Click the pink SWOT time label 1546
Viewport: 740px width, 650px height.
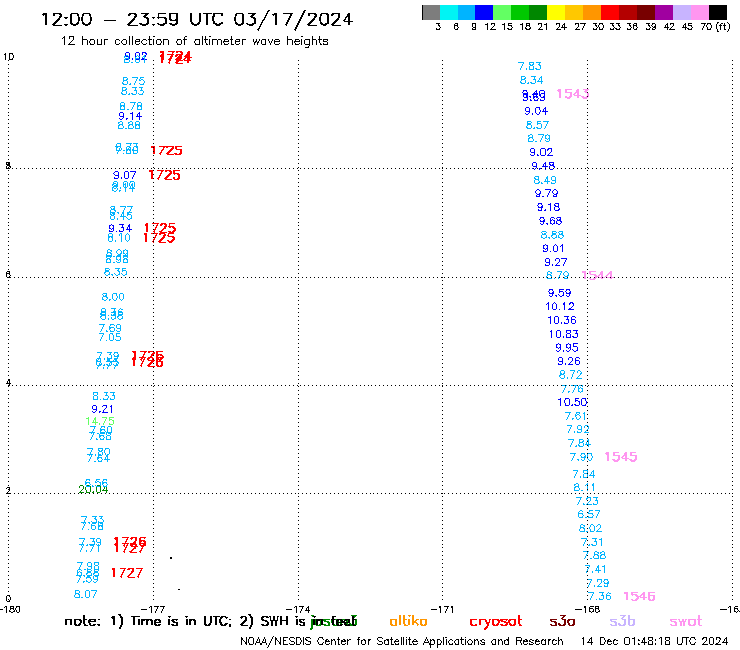[639, 597]
